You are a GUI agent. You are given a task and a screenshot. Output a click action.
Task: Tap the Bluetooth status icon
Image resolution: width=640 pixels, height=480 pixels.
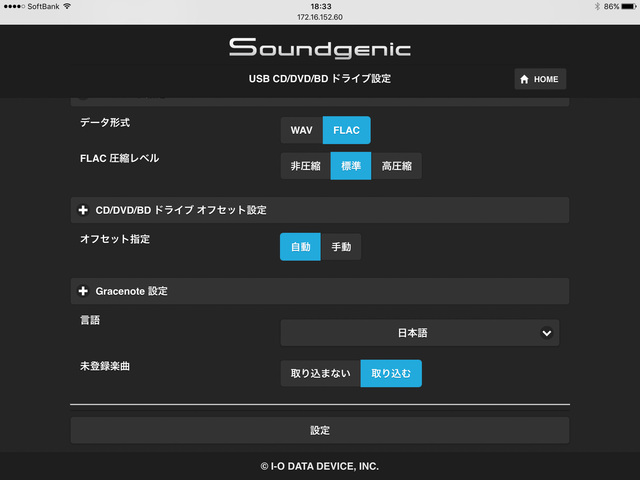tap(595, 6)
